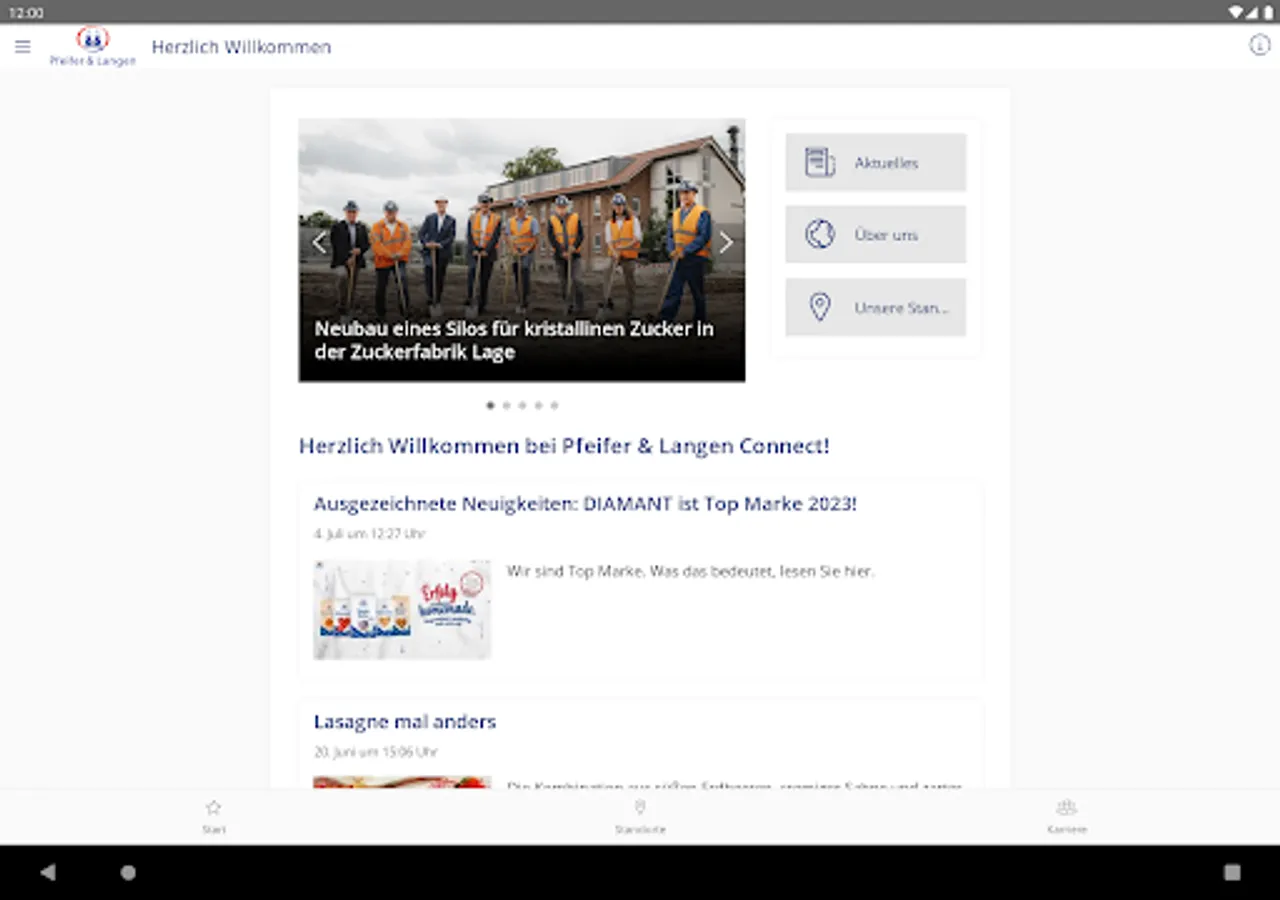Select the second carousel dot
Screen dimensions: 1280x900
pyautogui.click(x=506, y=405)
